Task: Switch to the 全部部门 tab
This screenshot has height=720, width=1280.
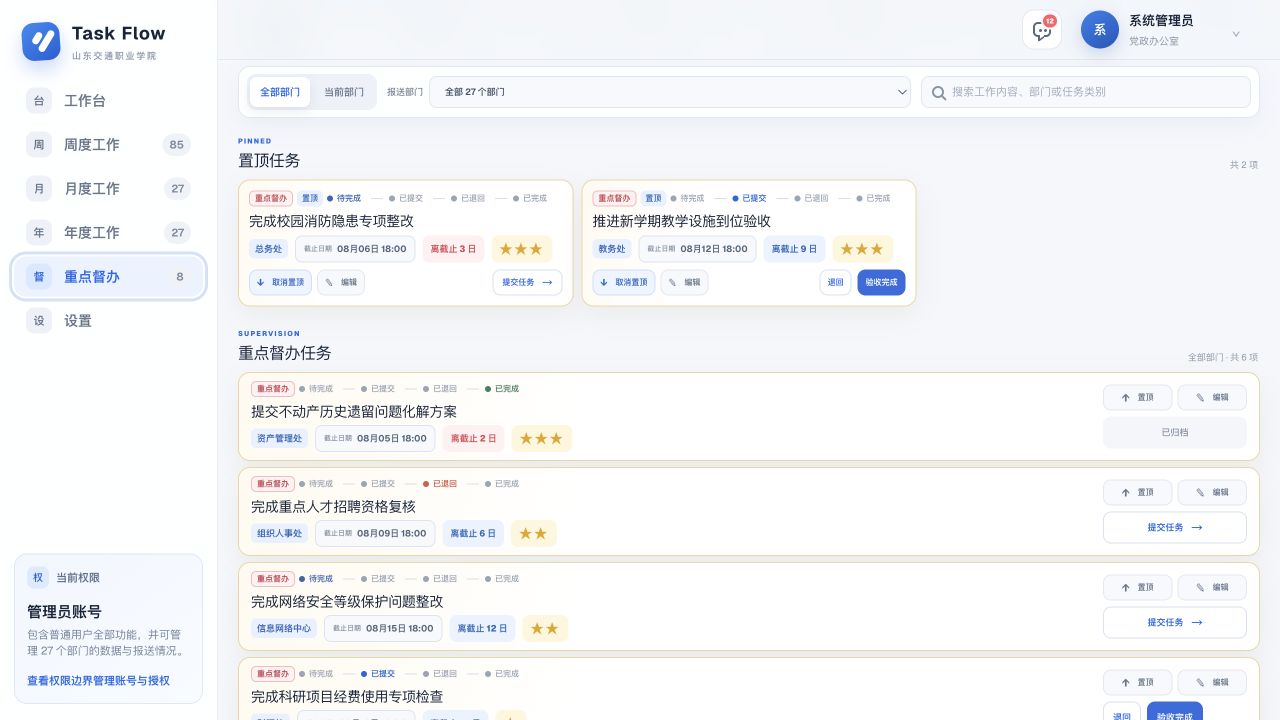Action: point(280,92)
